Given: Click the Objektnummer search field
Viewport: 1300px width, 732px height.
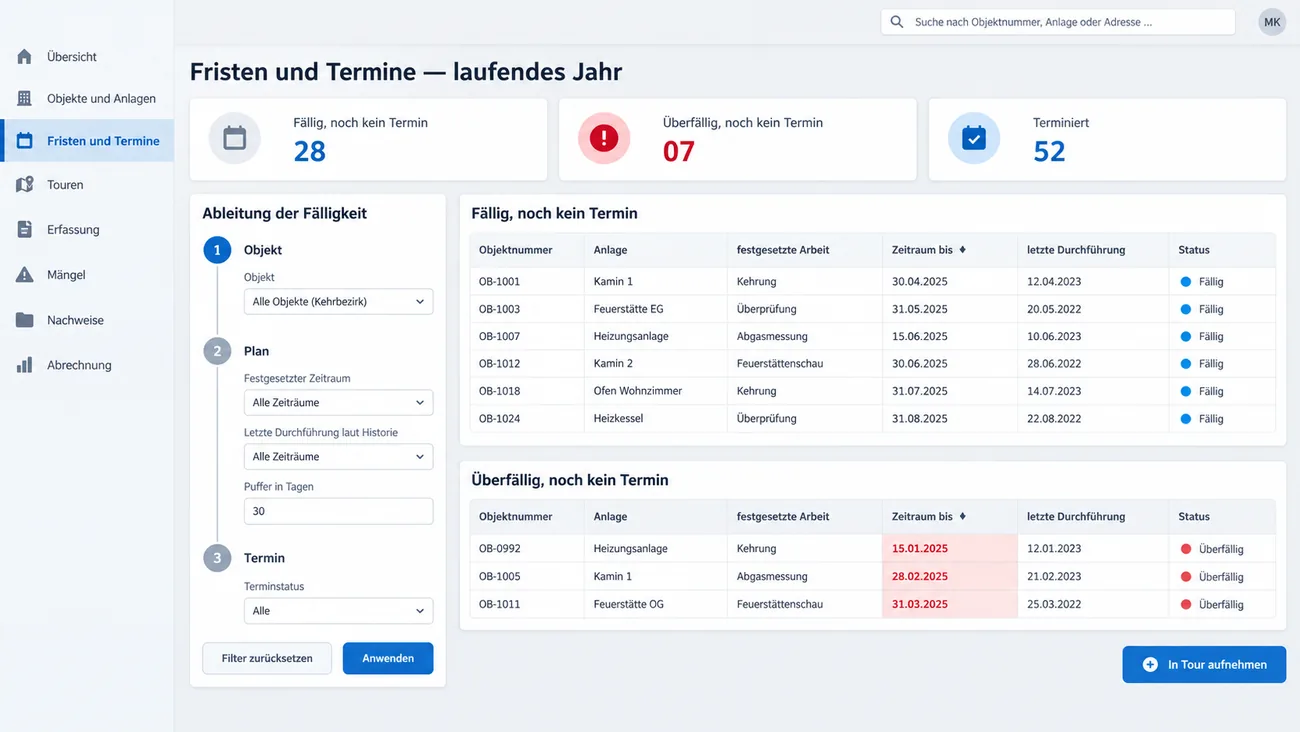Looking at the screenshot, I should pyautogui.click(x=1058, y=22).
